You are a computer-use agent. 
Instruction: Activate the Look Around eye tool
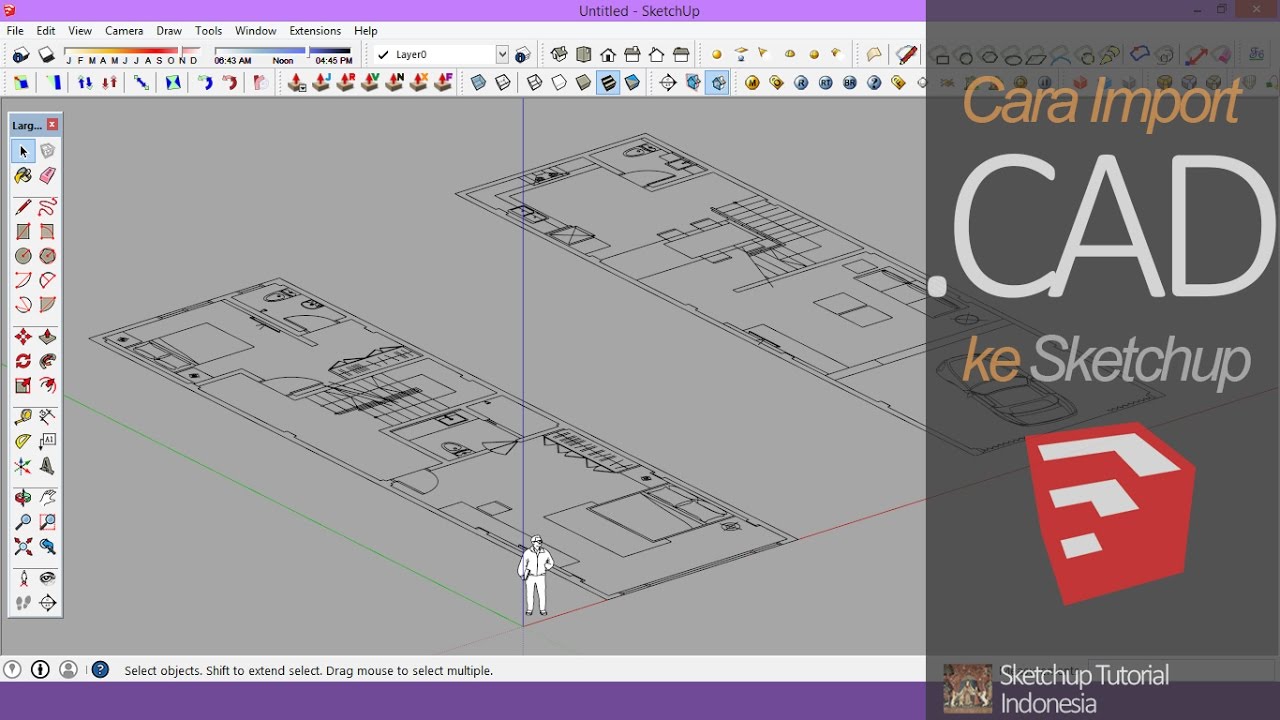[x=48, y=578]
